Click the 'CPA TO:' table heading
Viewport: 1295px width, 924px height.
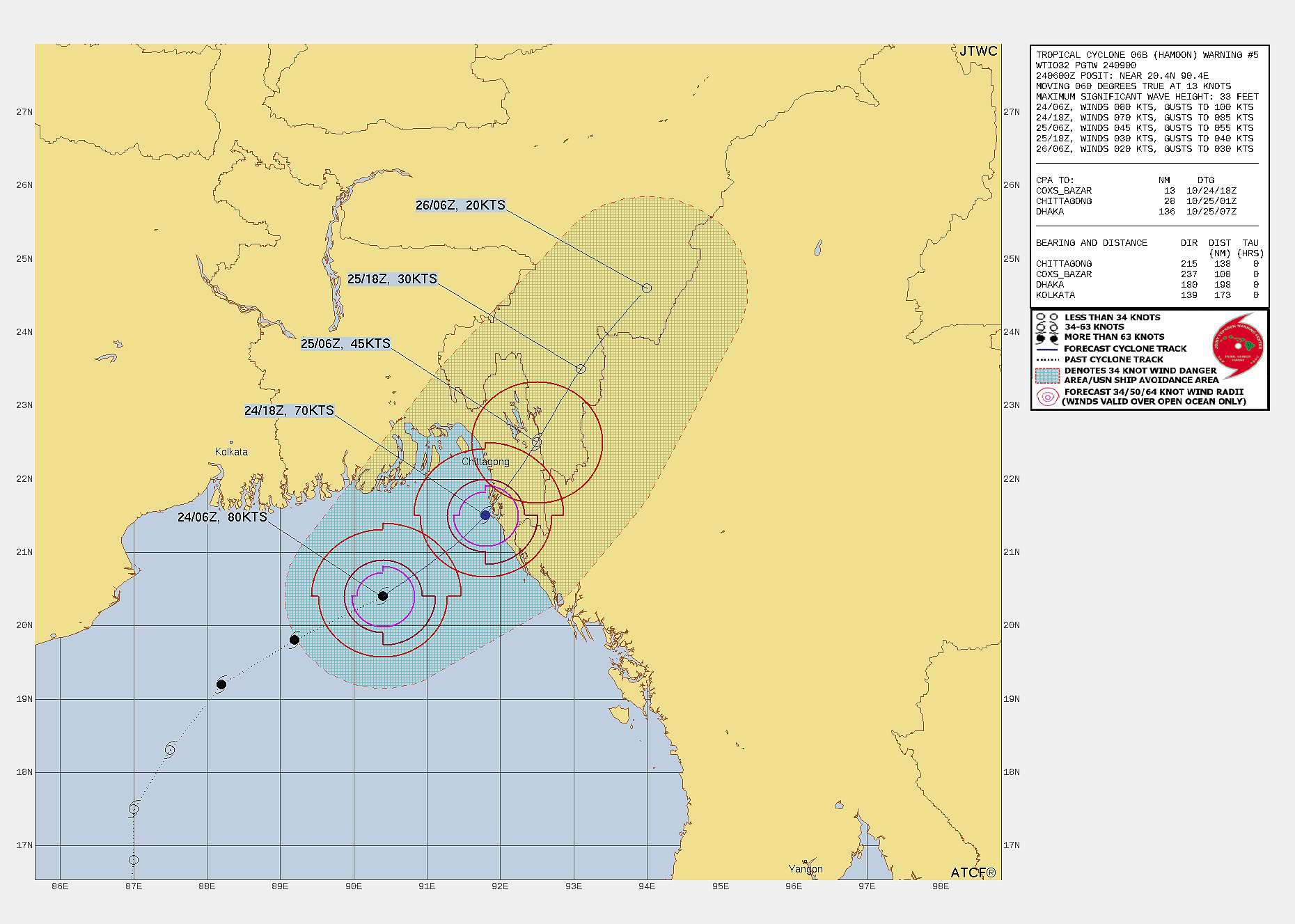pos(1055,180)
